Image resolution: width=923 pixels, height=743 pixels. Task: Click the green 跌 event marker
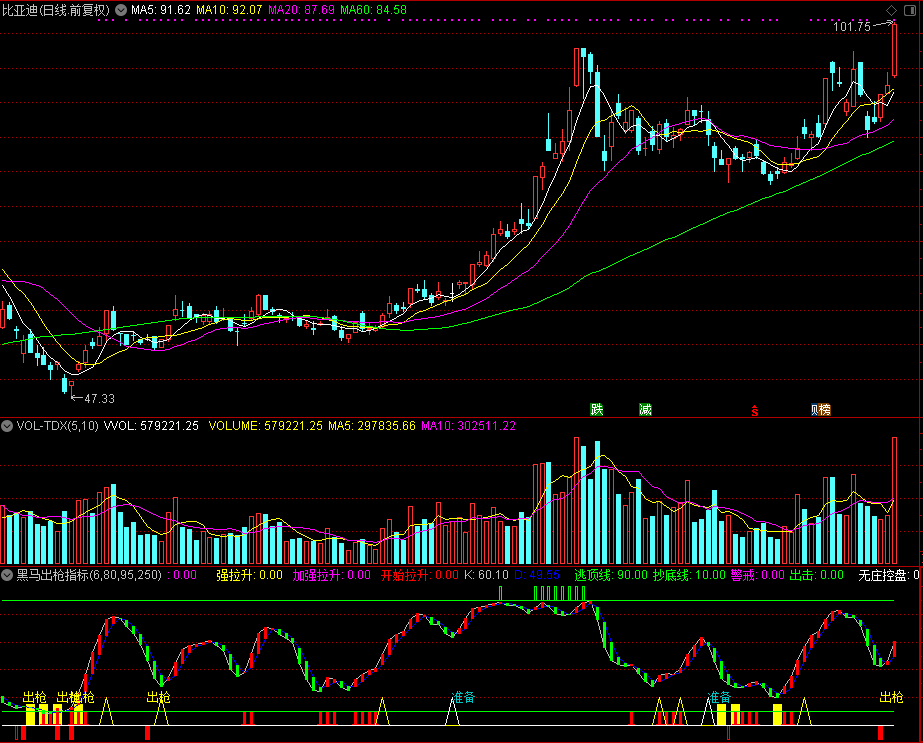click(597, 409)
